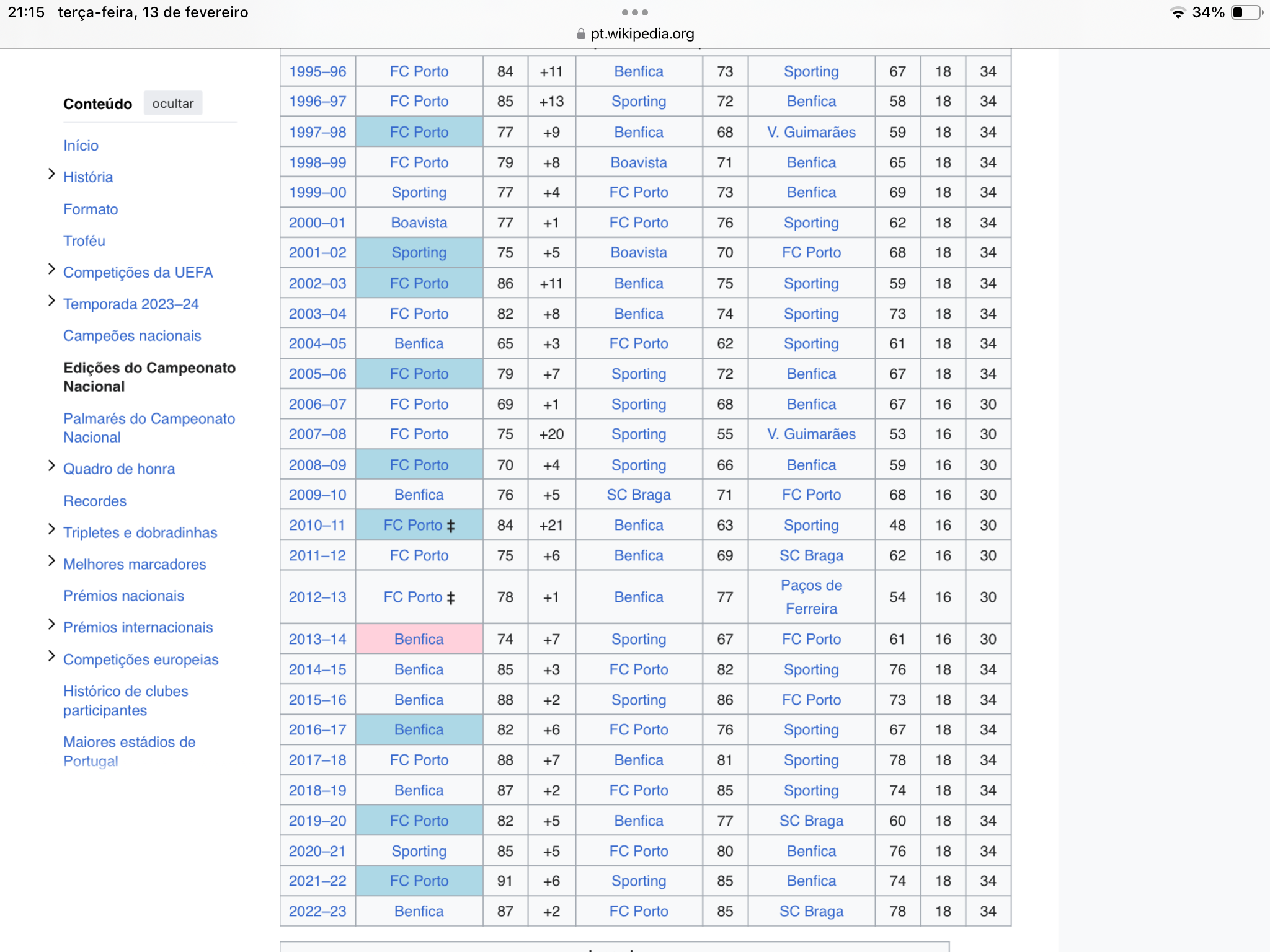Select the 91 points cell in 2021–22
This screenshot has height=952, width=1270.
(505, 881)
